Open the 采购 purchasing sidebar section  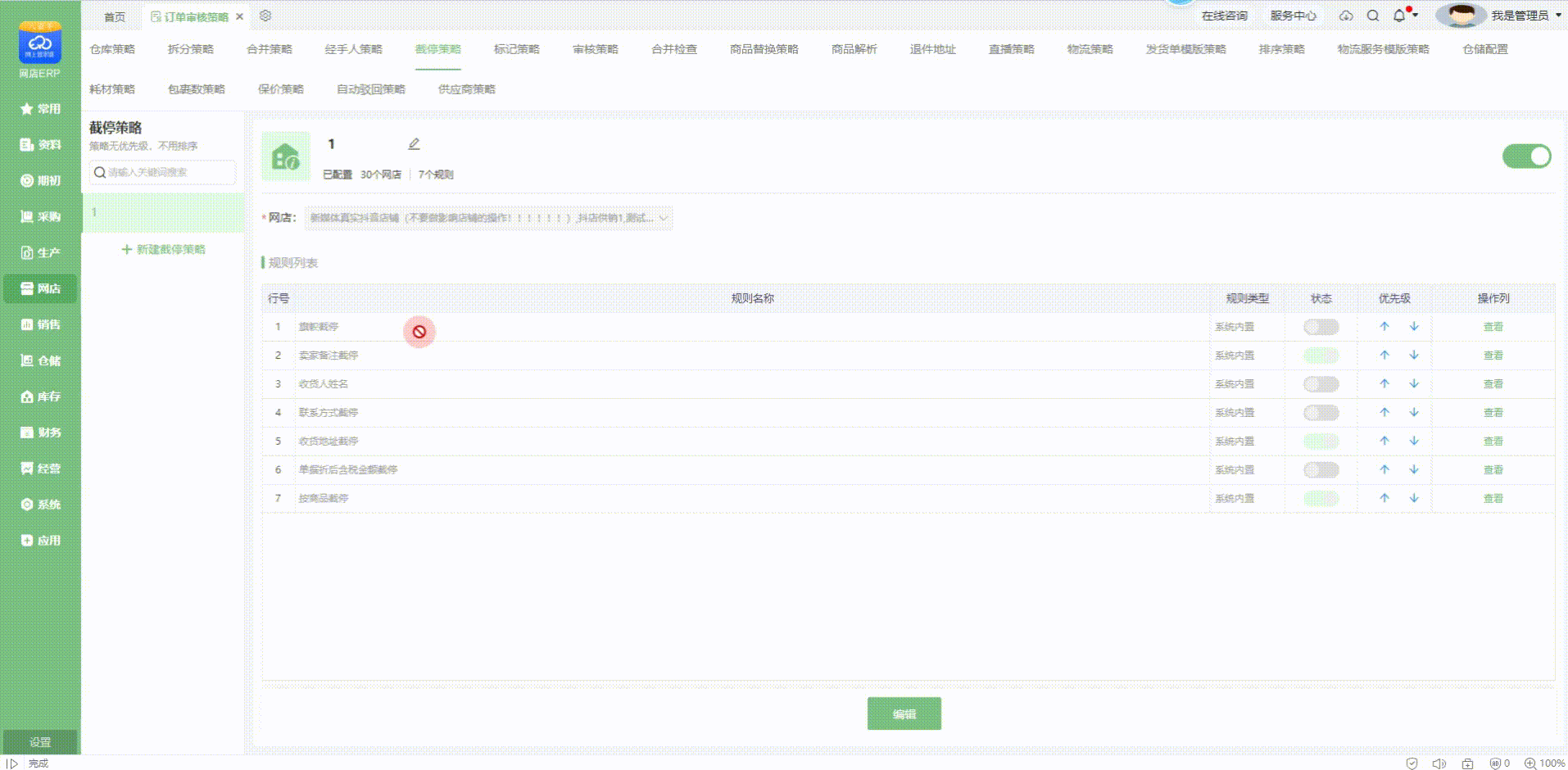pos(40,216)
